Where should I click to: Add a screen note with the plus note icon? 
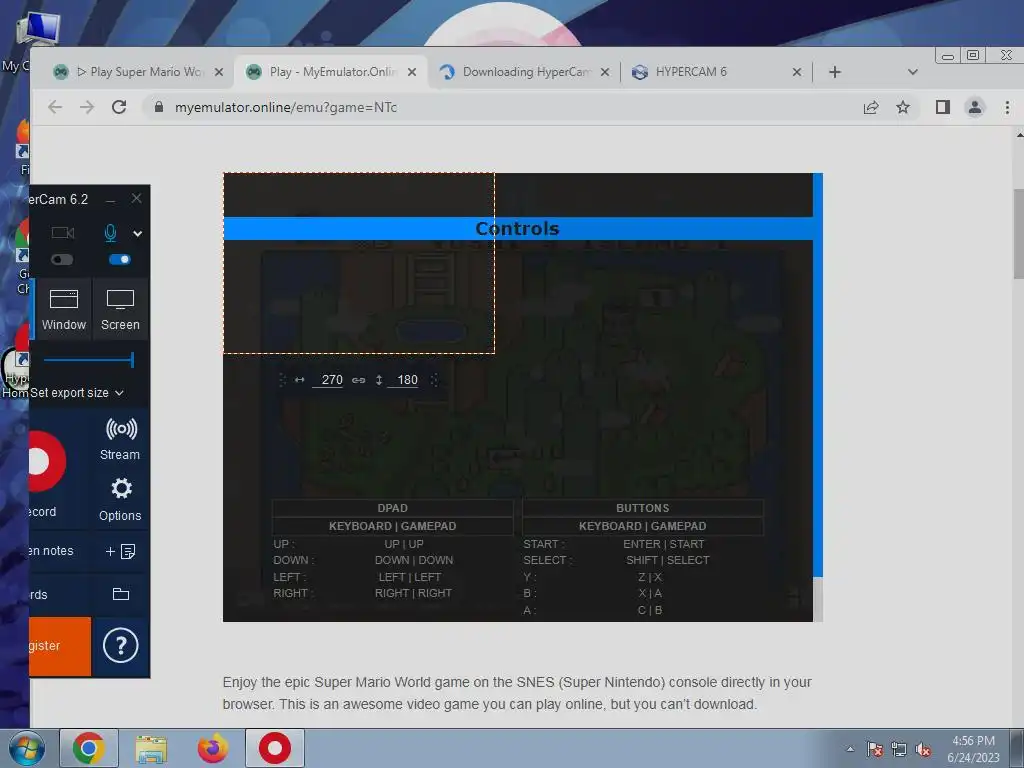pos(121,552)
